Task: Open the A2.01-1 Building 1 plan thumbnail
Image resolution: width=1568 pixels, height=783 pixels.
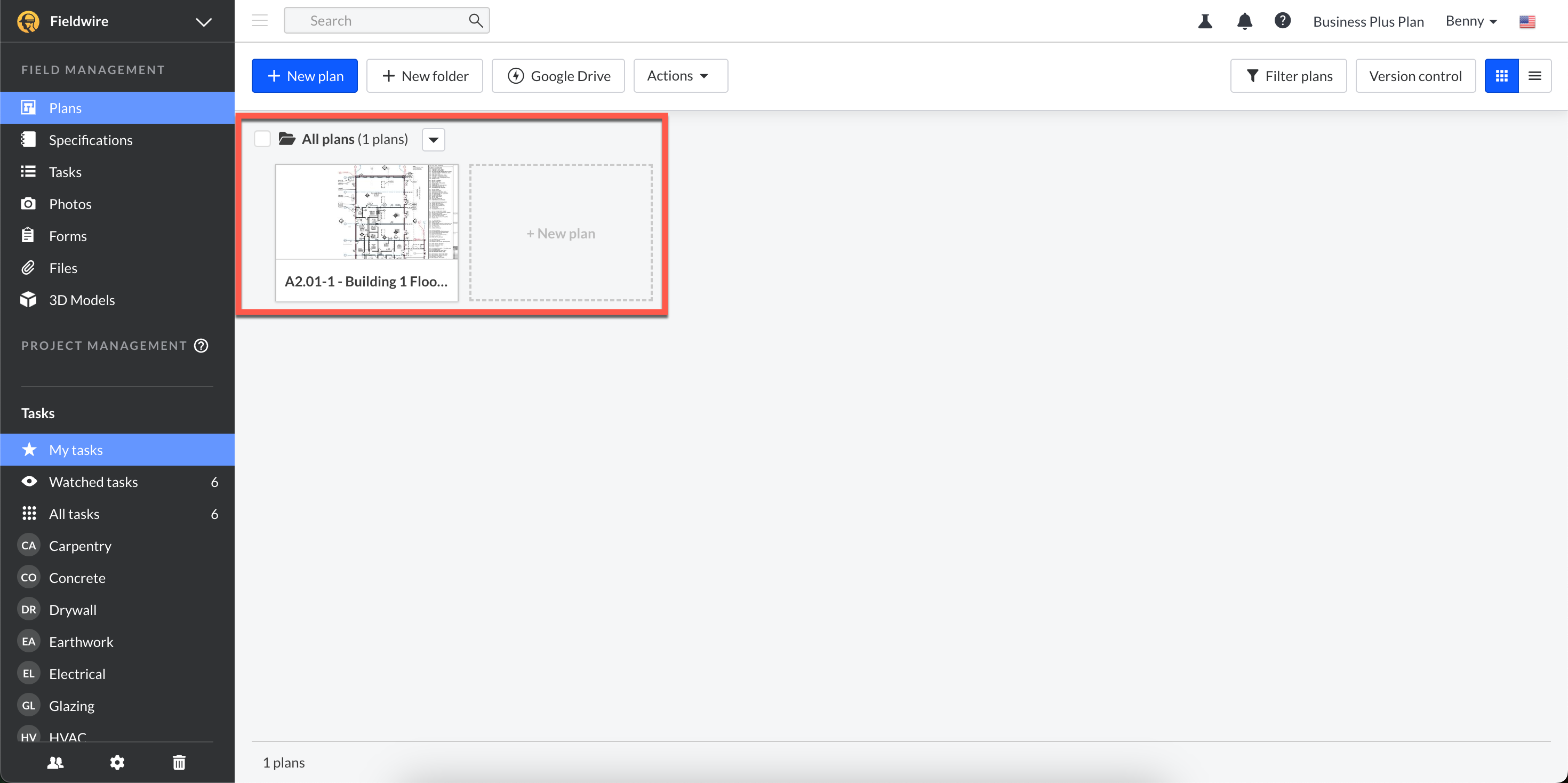Action: (366, 212)
